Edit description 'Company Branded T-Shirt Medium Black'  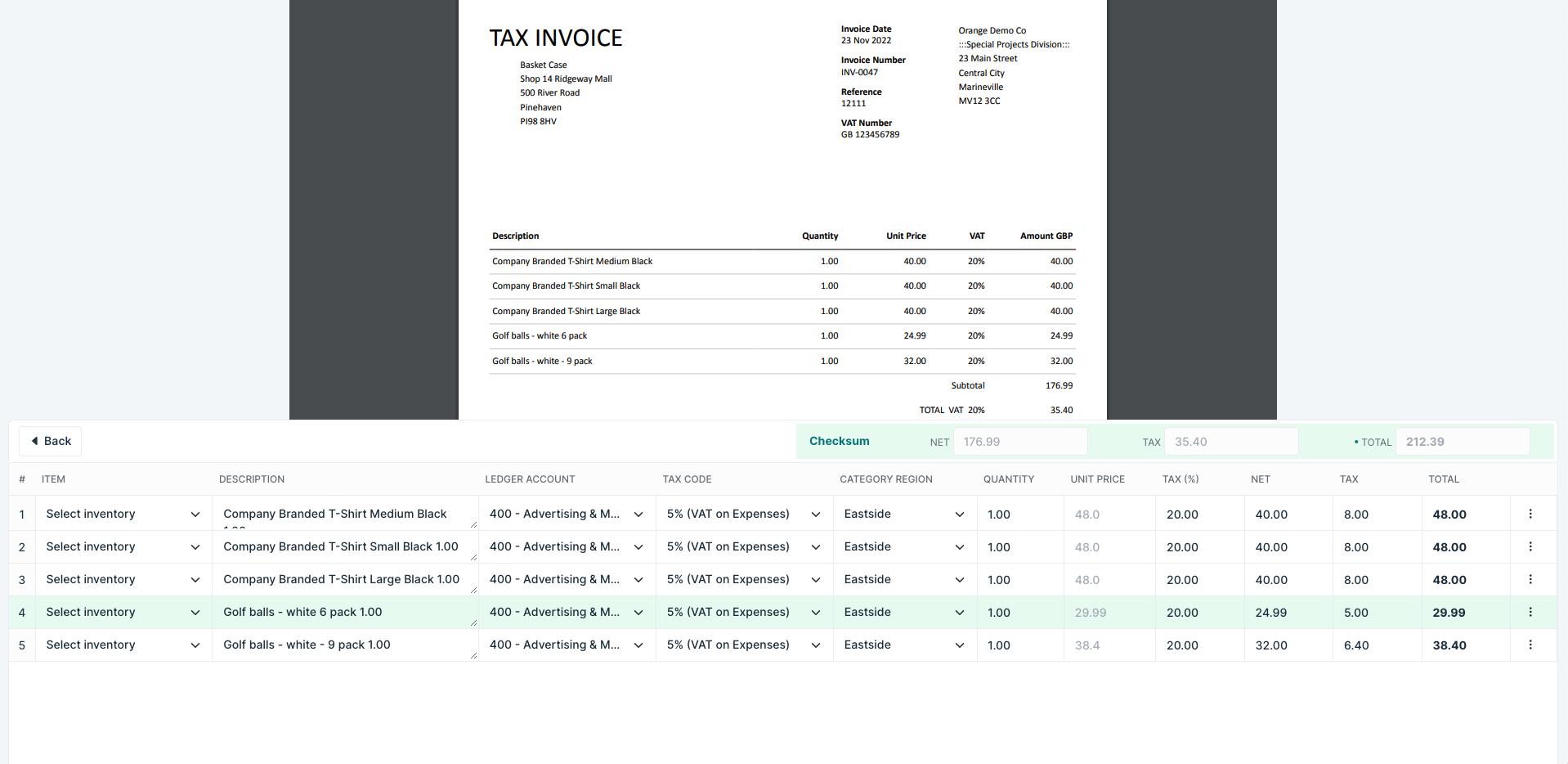pyautogui.click(x=345, y=514)
